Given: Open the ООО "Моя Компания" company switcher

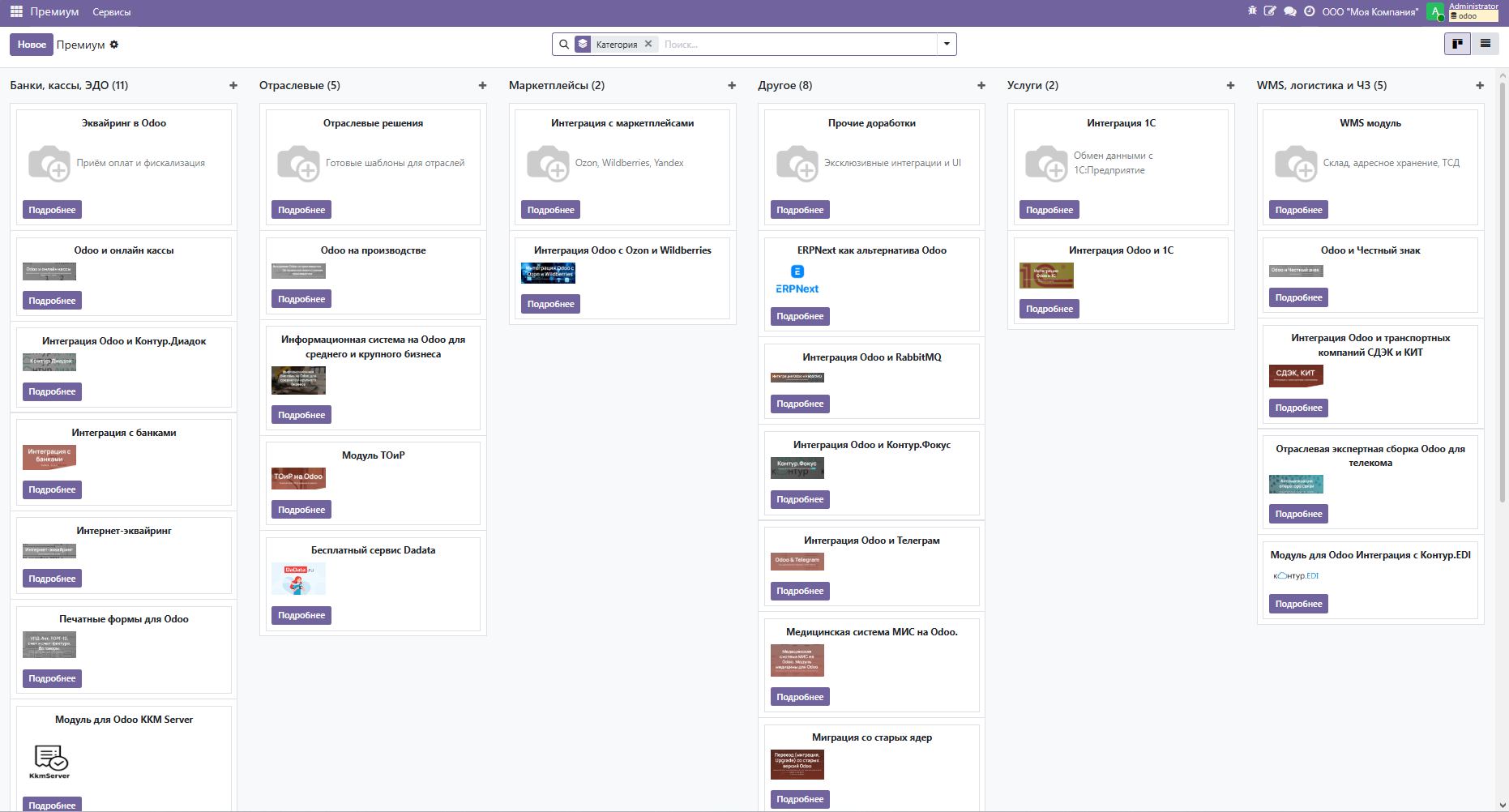Looking at the screenshot, I should [1370, 12].
